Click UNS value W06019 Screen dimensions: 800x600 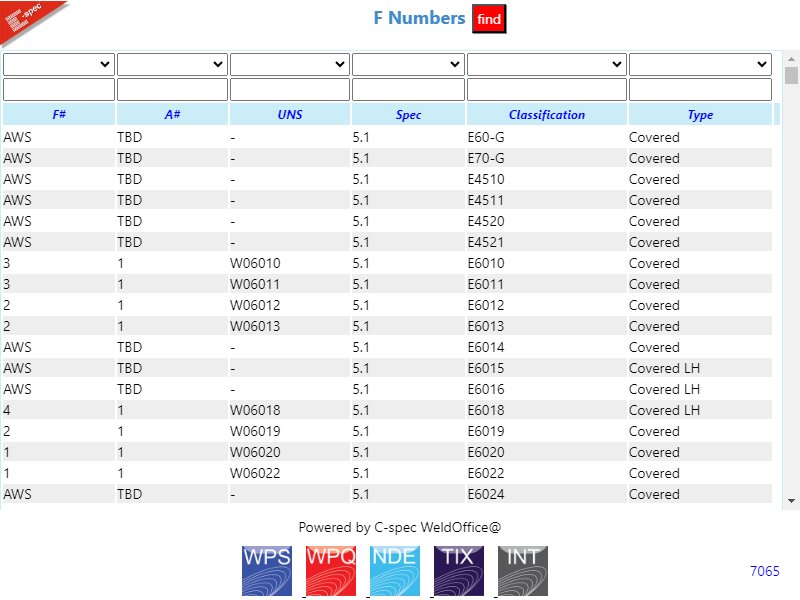255,431
